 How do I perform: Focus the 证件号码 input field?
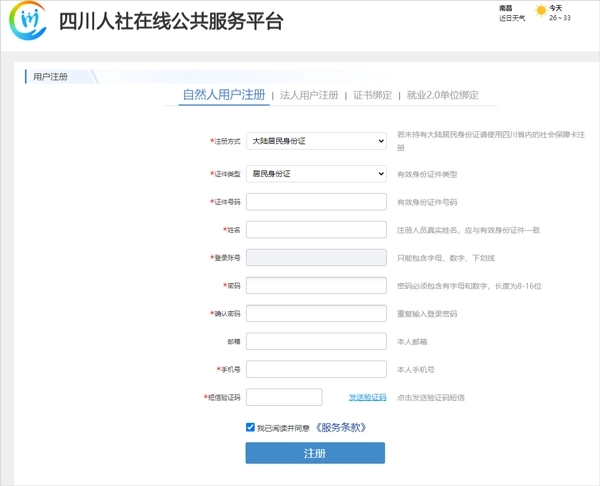tap(315, 202)
